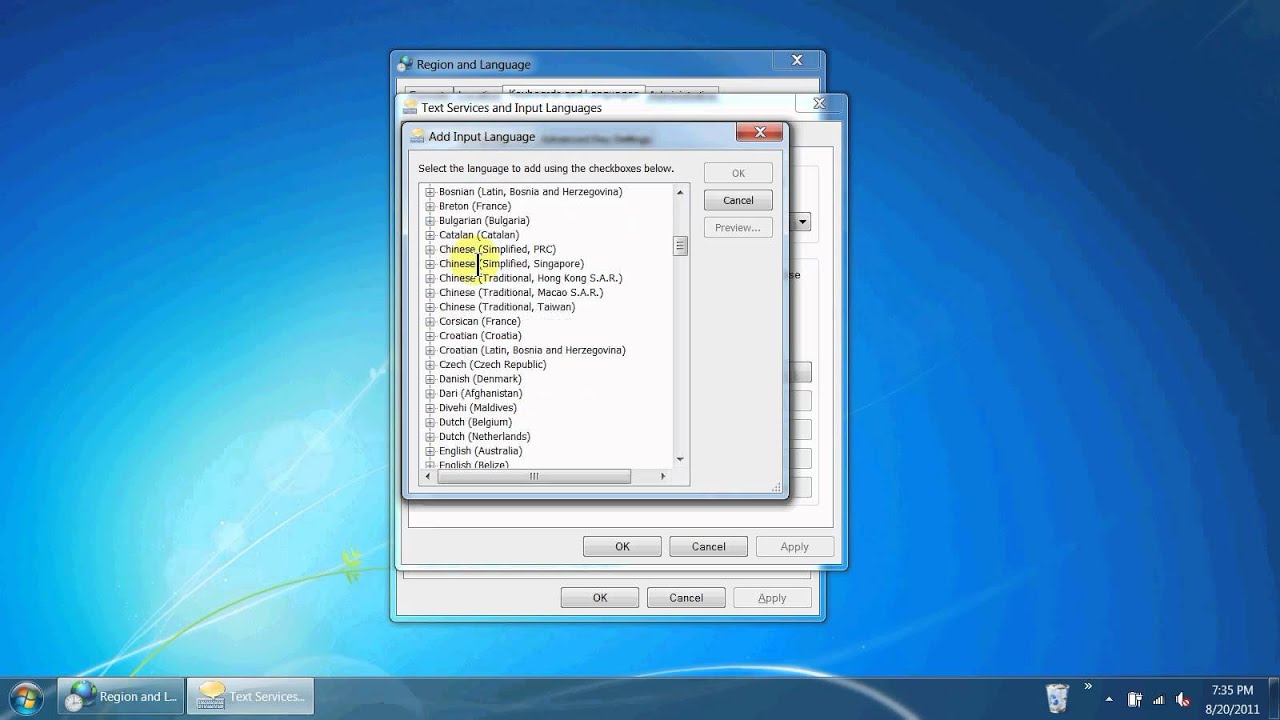Expand Danish (Denmark) language node

pos(430,379)
